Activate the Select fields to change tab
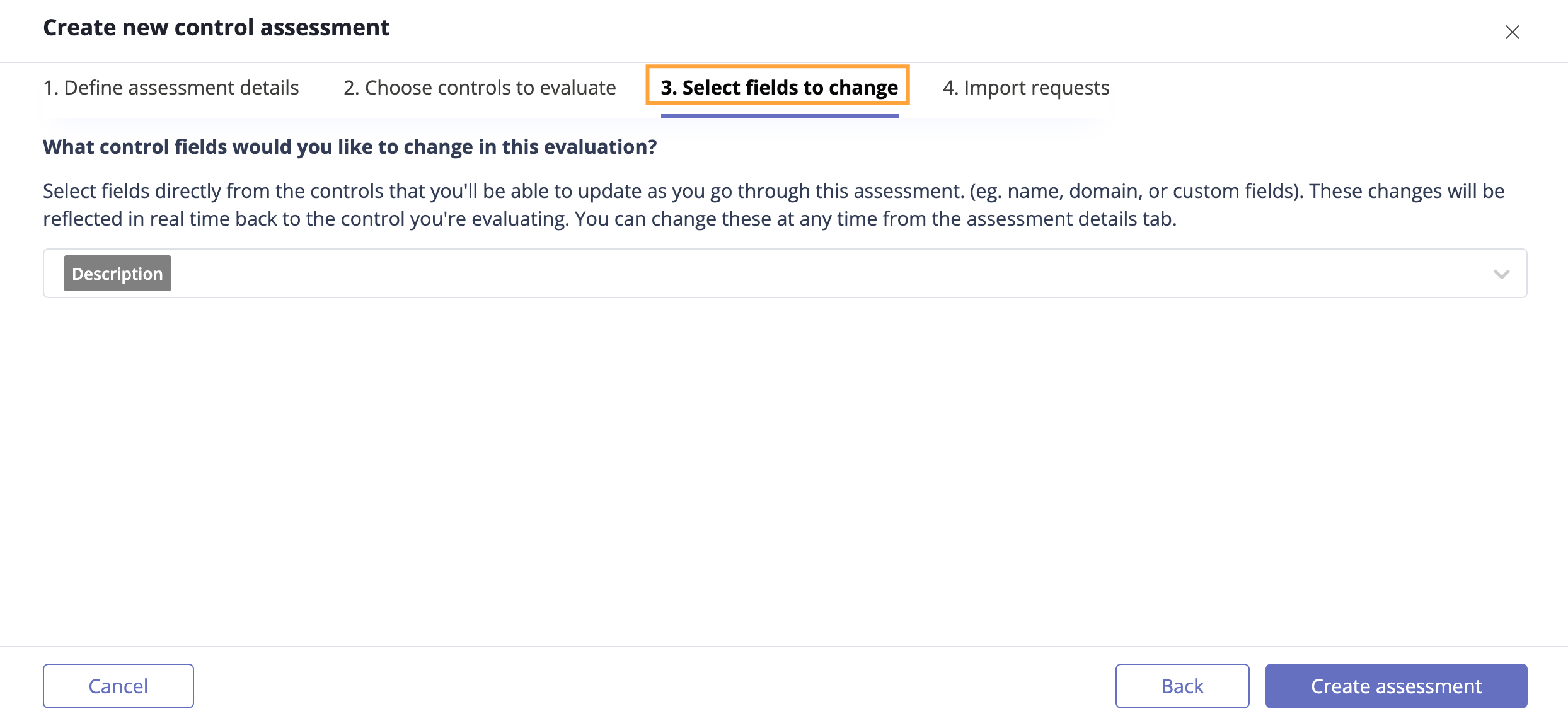The width and height of the screenshot is (1568, 716). coord(779,88)
